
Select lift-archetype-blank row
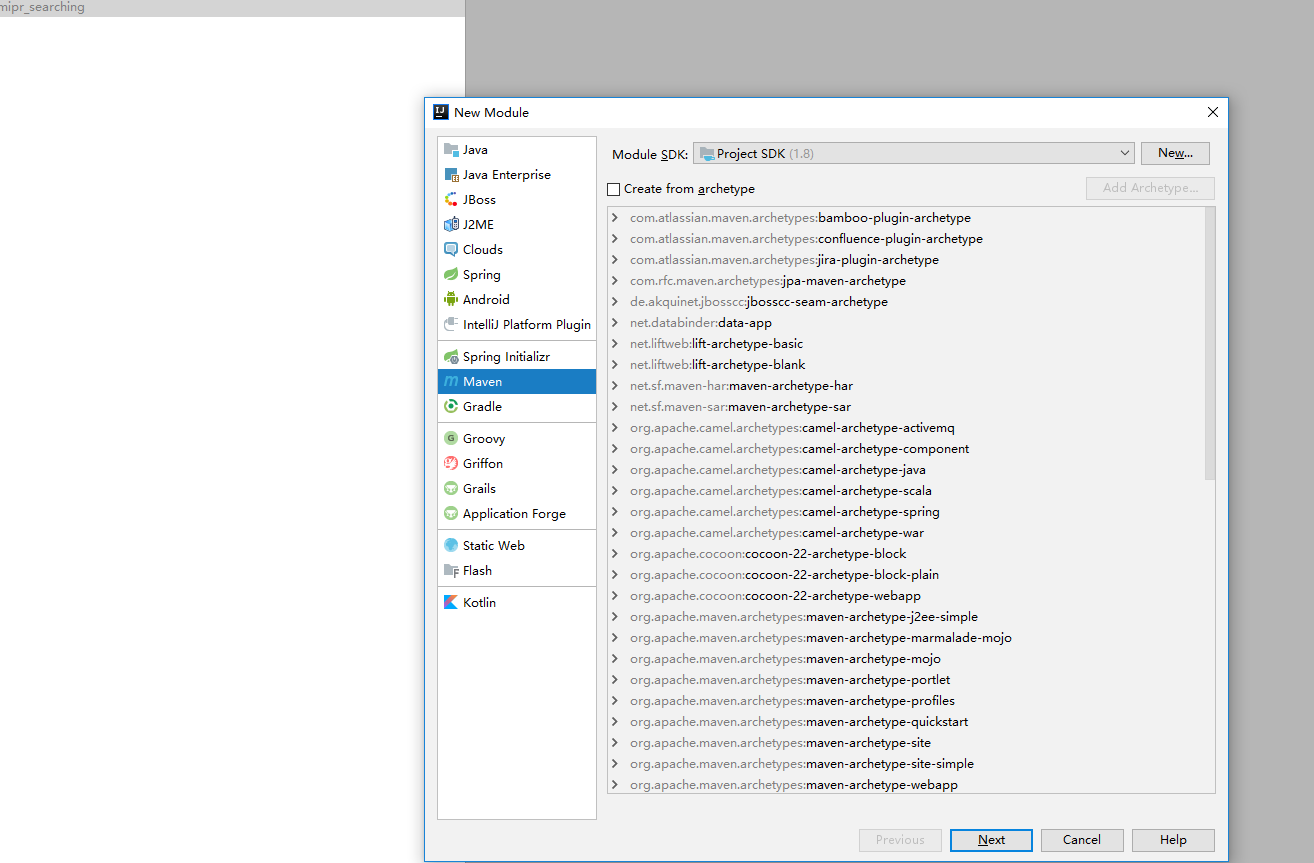(906, 365)
